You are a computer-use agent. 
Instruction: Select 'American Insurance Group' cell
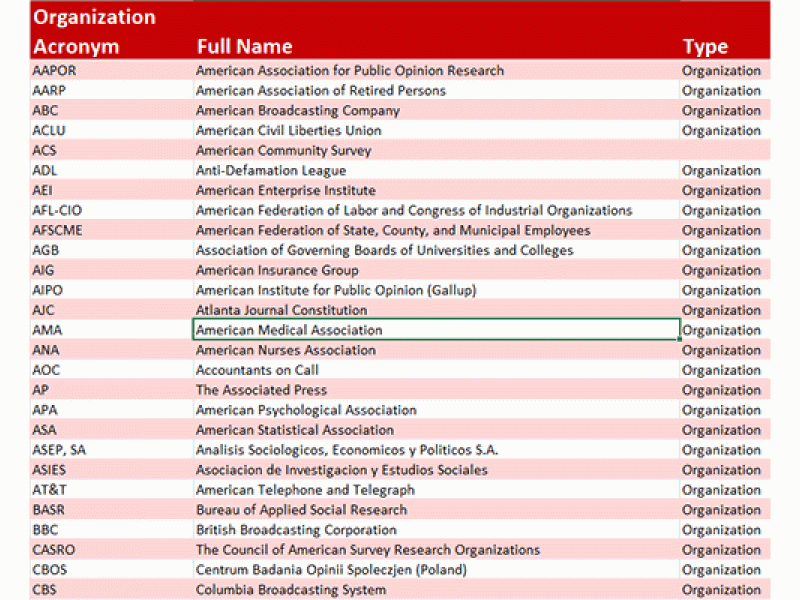436,270
